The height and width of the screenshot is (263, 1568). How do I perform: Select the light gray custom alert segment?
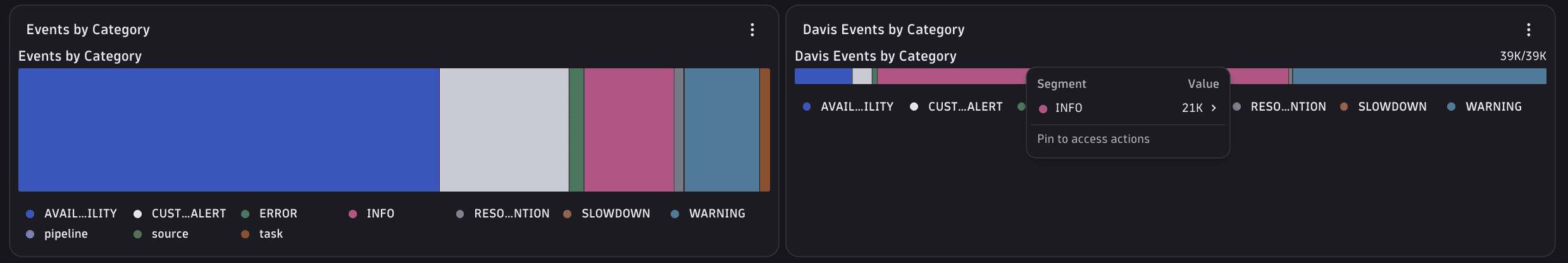(504, 130)
